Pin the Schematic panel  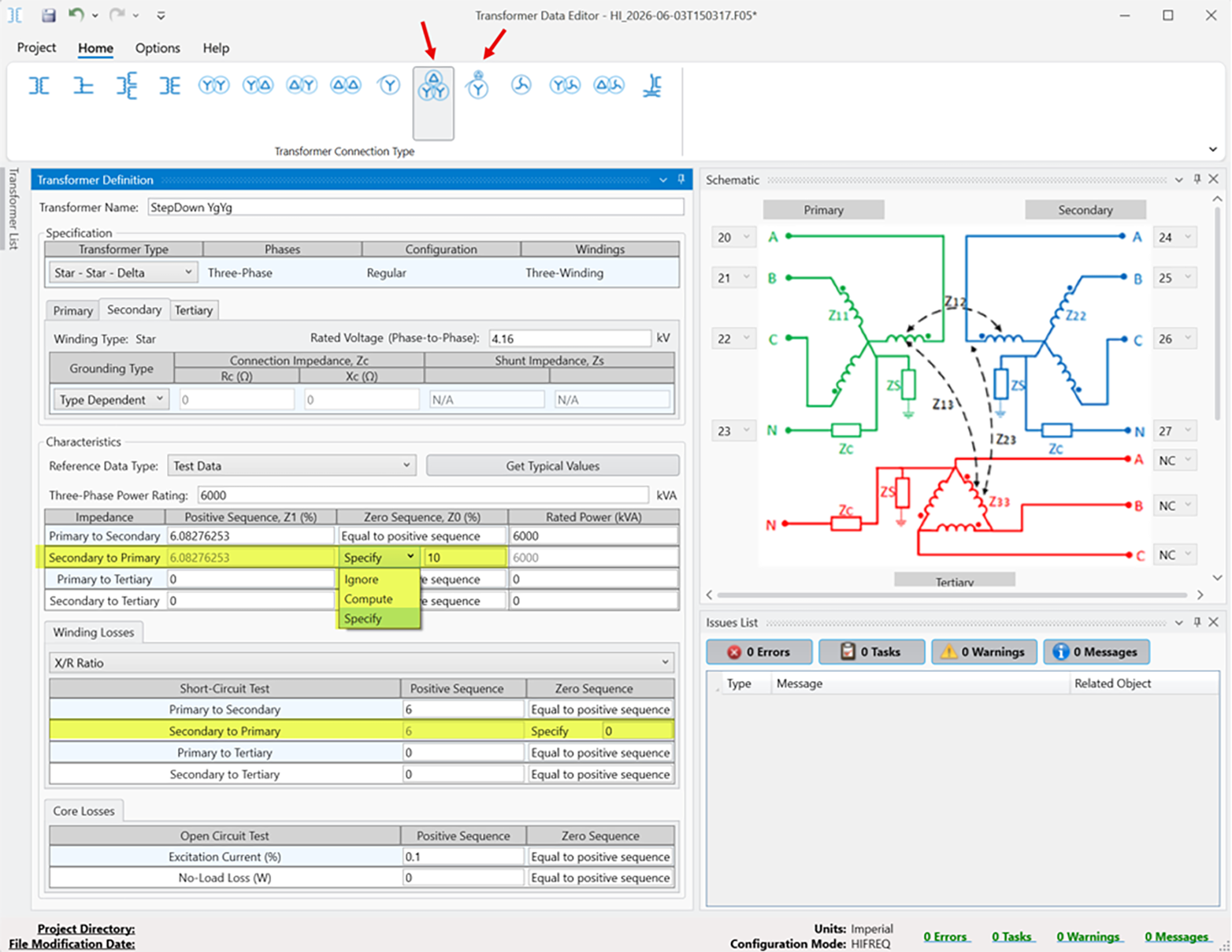pyautogui.click(x=1197, y=180)
